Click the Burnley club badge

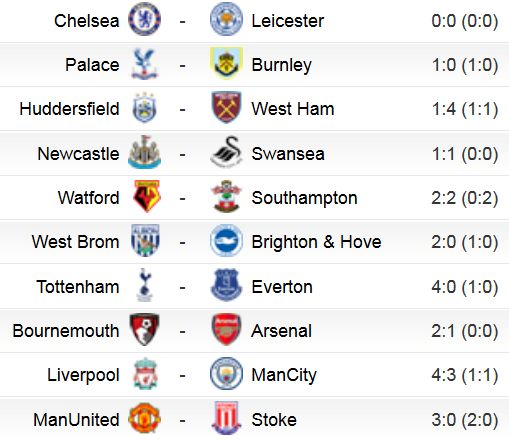[x=226, y=63]
